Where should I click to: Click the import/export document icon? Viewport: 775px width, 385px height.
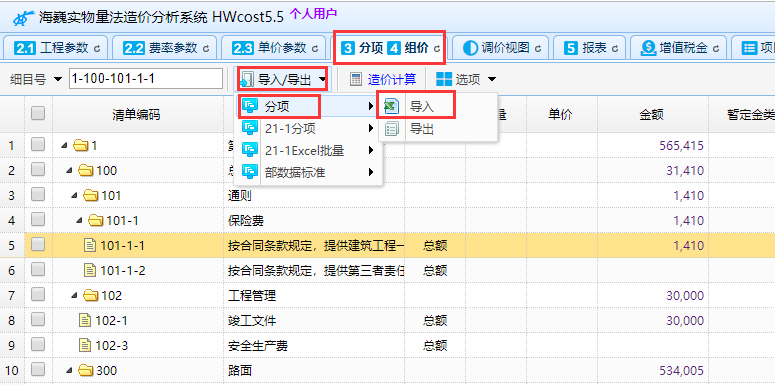[247, 79]
